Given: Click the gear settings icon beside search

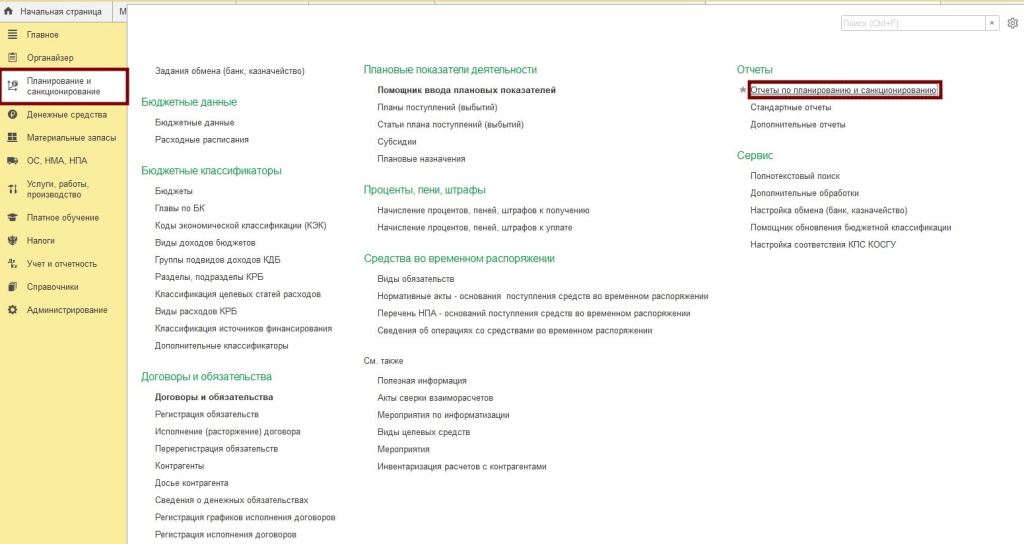Looking at the screenshot, I should 1012,23.
